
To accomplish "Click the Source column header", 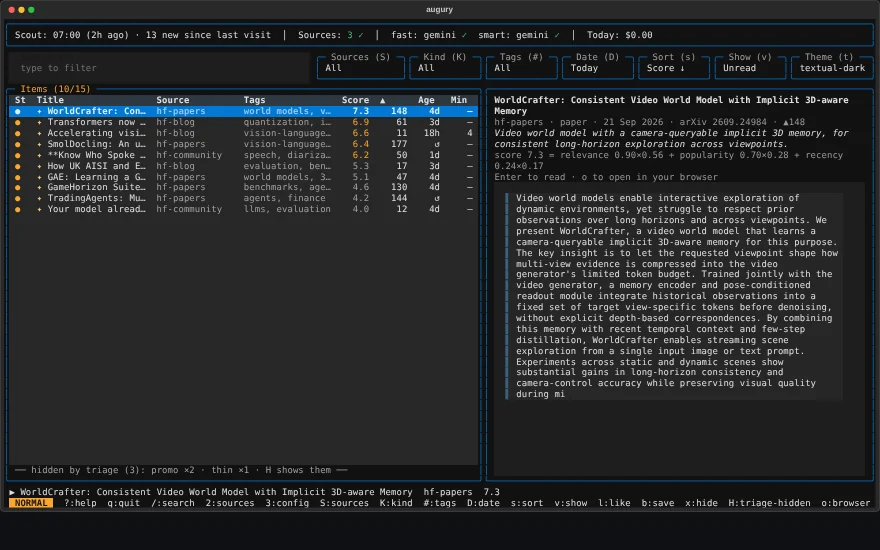I will [x=173, y=100].
